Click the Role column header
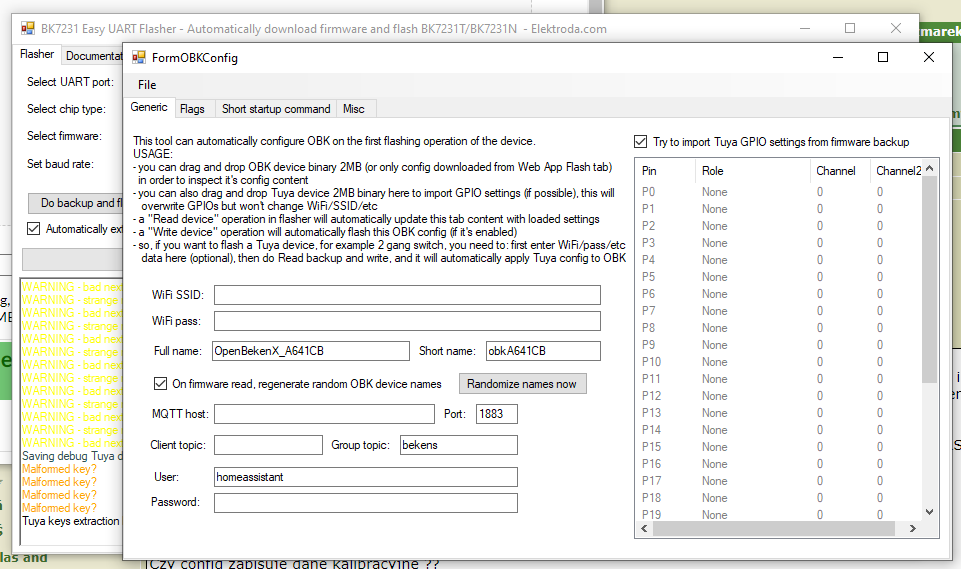Screen dimensions: 961x569 [x=753, y=171]
